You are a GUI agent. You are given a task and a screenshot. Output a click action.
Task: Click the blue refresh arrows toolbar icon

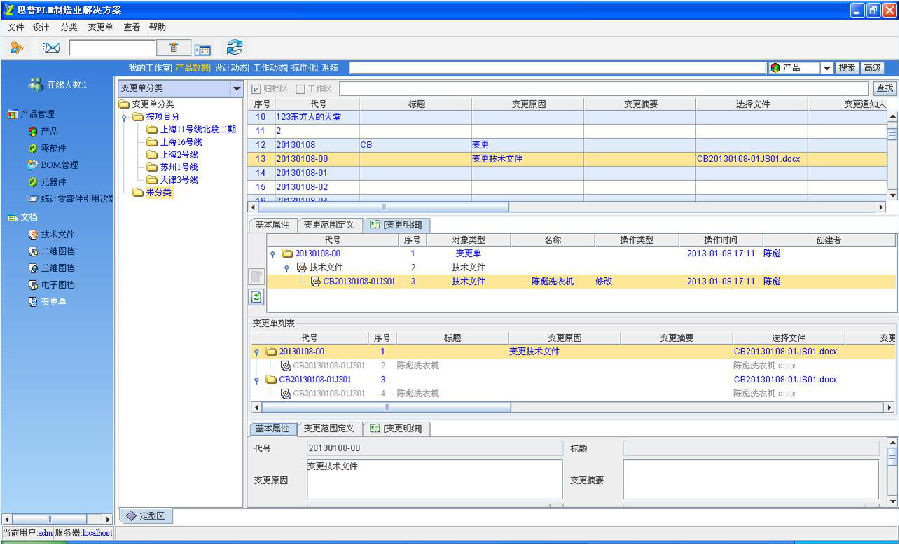[x=235, y=47]
